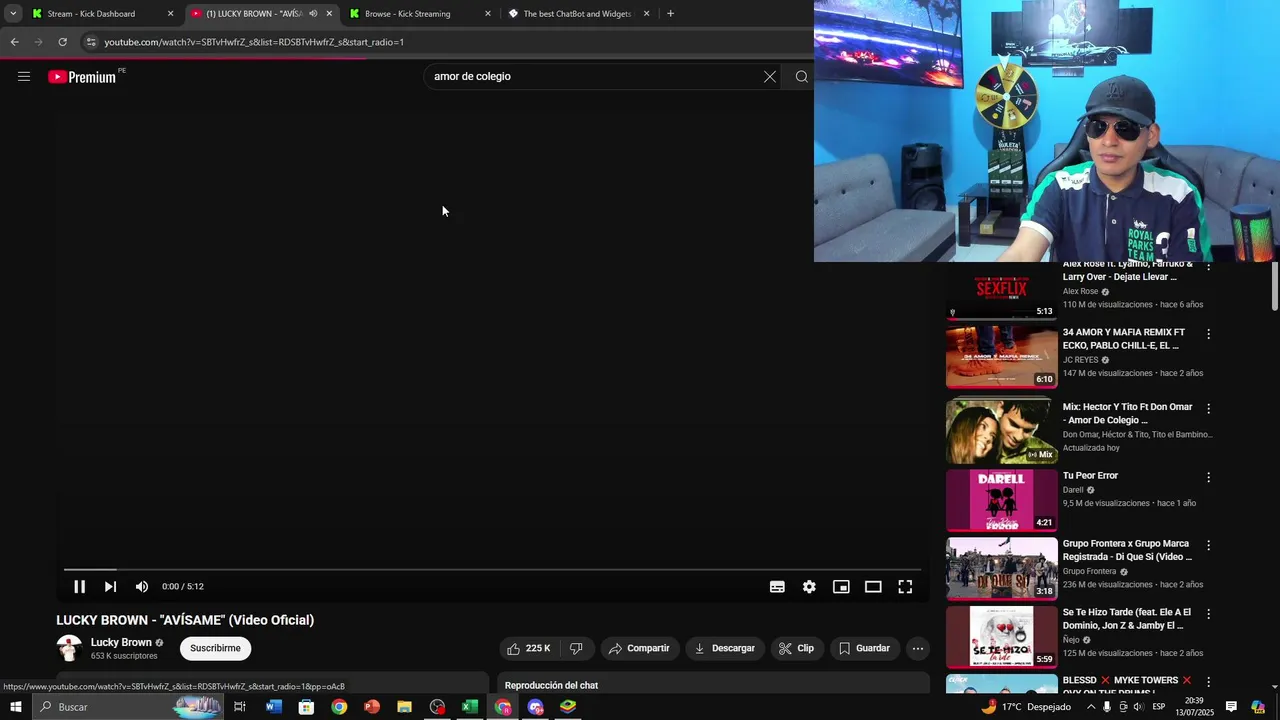Click the taskbar Buscar search box
Screen dimensions: 1280x720
127,707
